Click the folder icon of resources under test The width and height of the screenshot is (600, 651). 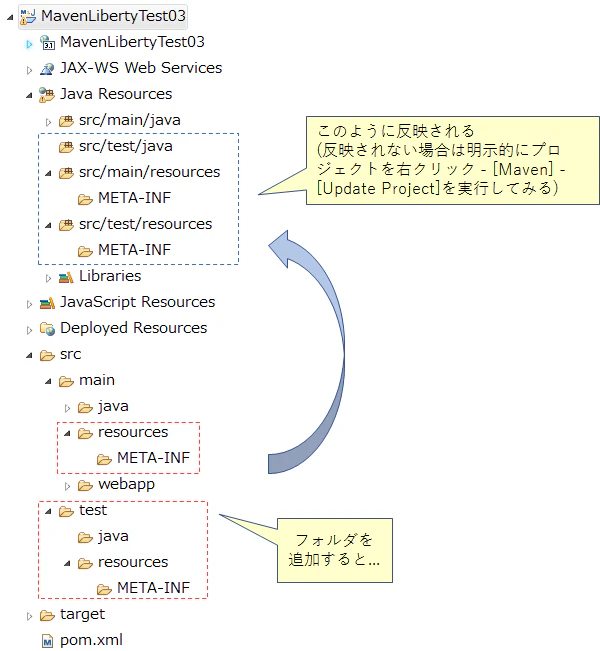pyautogui.click(x=85, y=563)
